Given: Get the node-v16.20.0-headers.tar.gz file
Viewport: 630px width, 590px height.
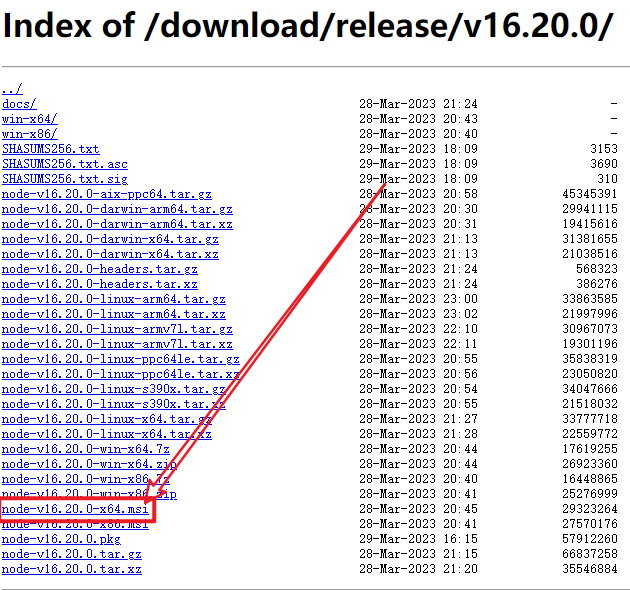Looking at the screenshot, I should click(99, 269).
